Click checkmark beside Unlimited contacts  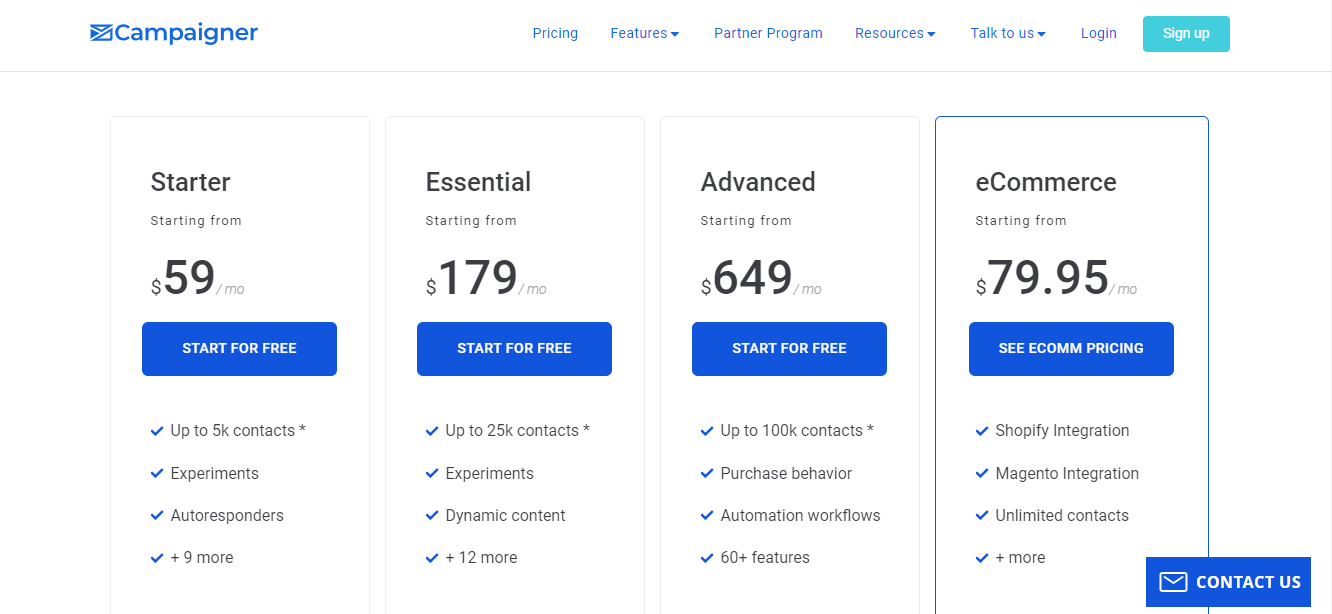[x=982, y=516]
